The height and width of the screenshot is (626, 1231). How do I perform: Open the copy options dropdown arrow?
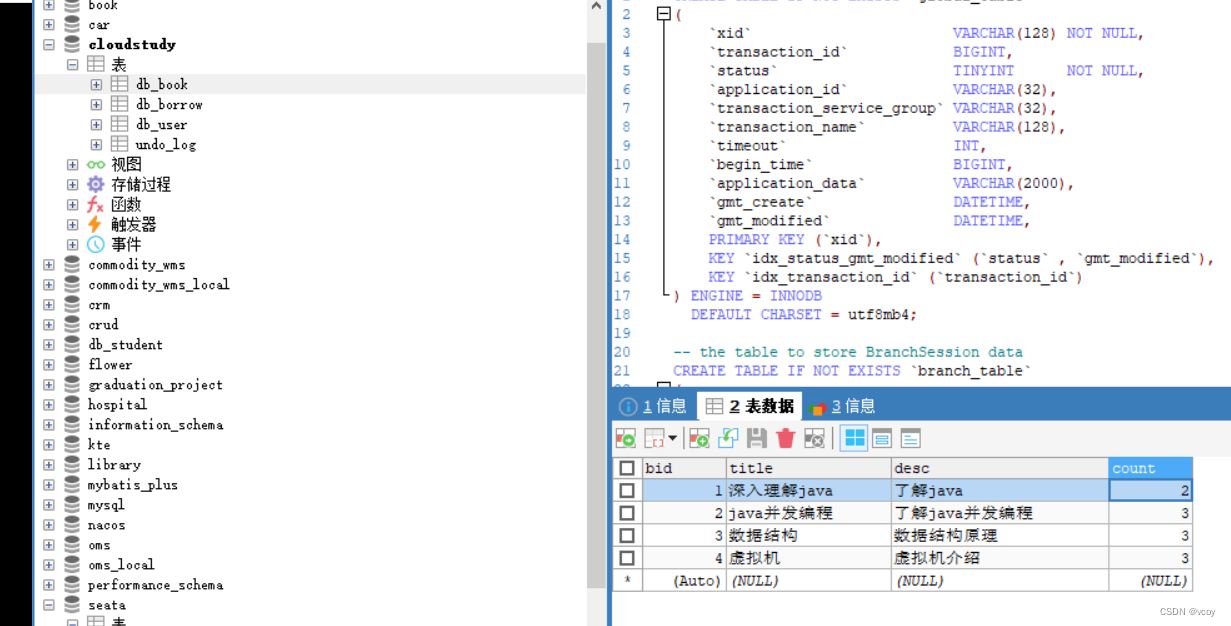(672, 438)
